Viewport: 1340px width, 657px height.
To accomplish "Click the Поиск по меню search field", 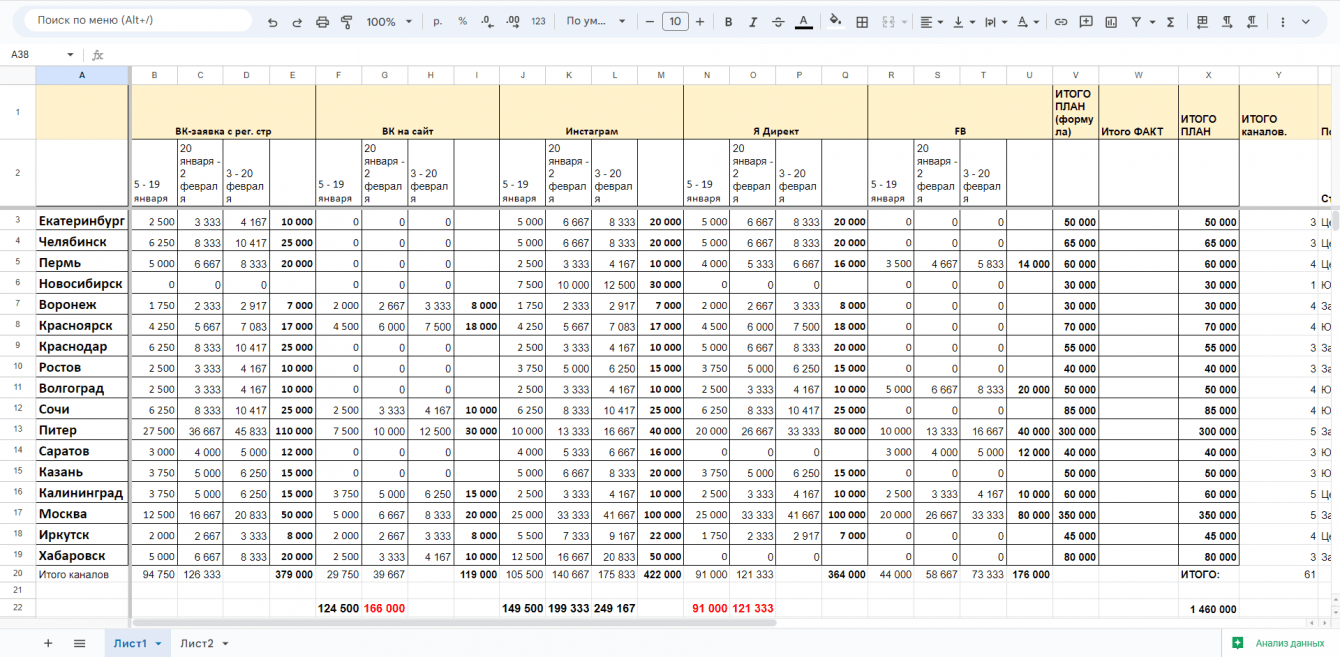I will coord(138,20).
